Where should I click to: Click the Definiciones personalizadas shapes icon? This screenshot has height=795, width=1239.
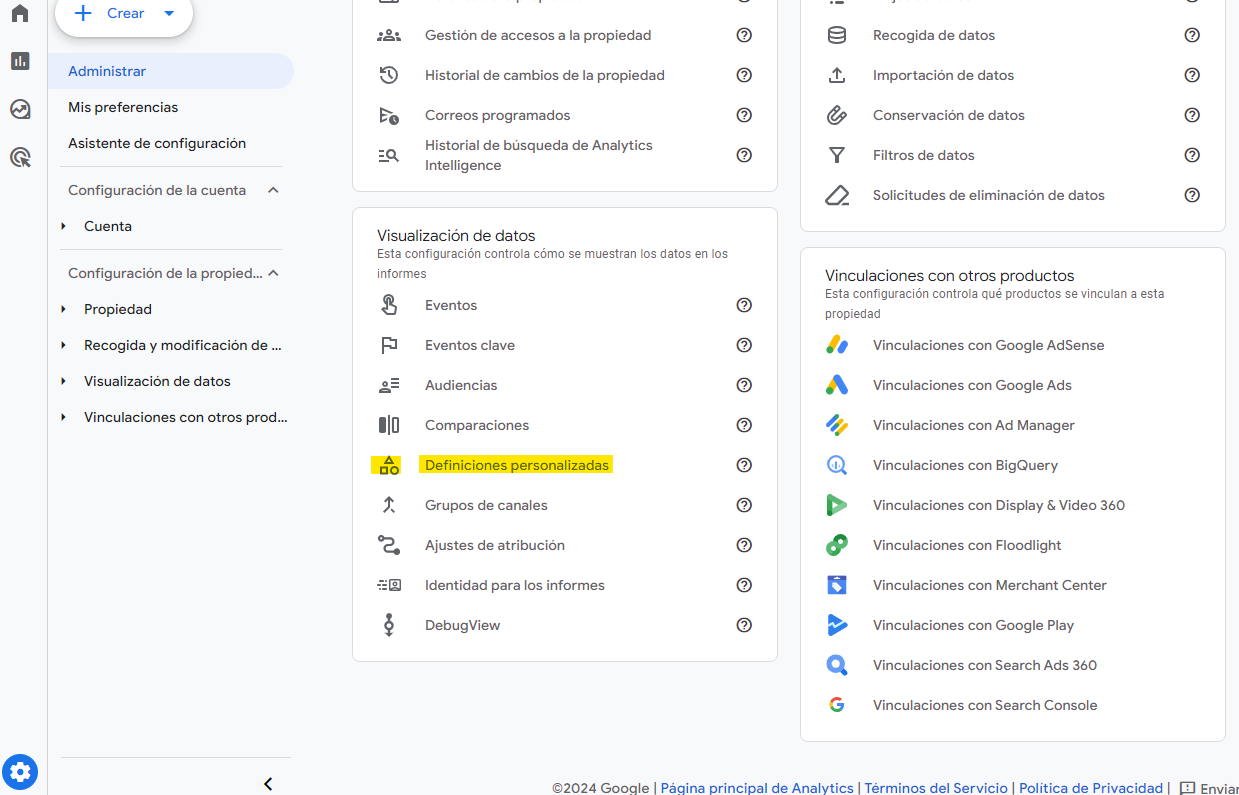click(x=389, y=465)
